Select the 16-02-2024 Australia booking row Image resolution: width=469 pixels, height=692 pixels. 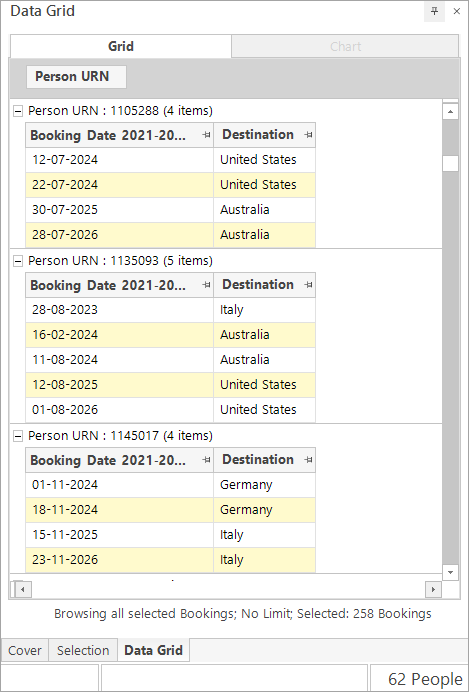[170, 335]
